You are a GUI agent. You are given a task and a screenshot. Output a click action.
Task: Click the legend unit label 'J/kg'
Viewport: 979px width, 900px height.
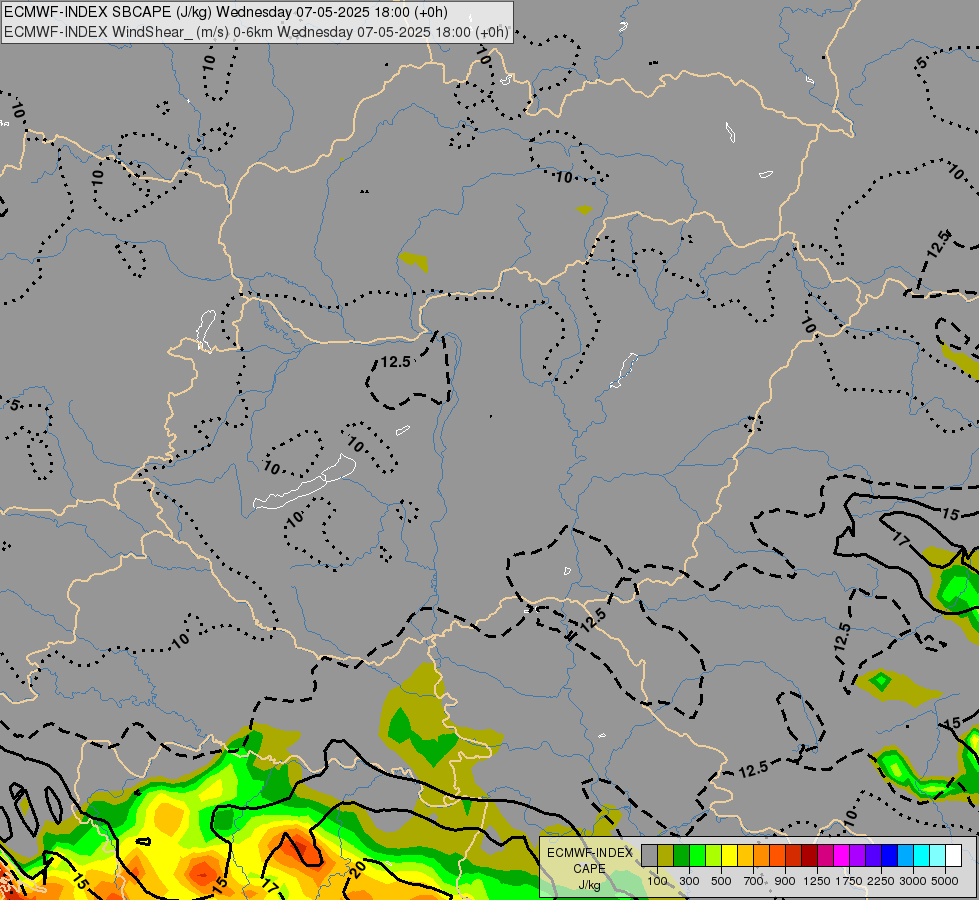(x=589, y=886)
